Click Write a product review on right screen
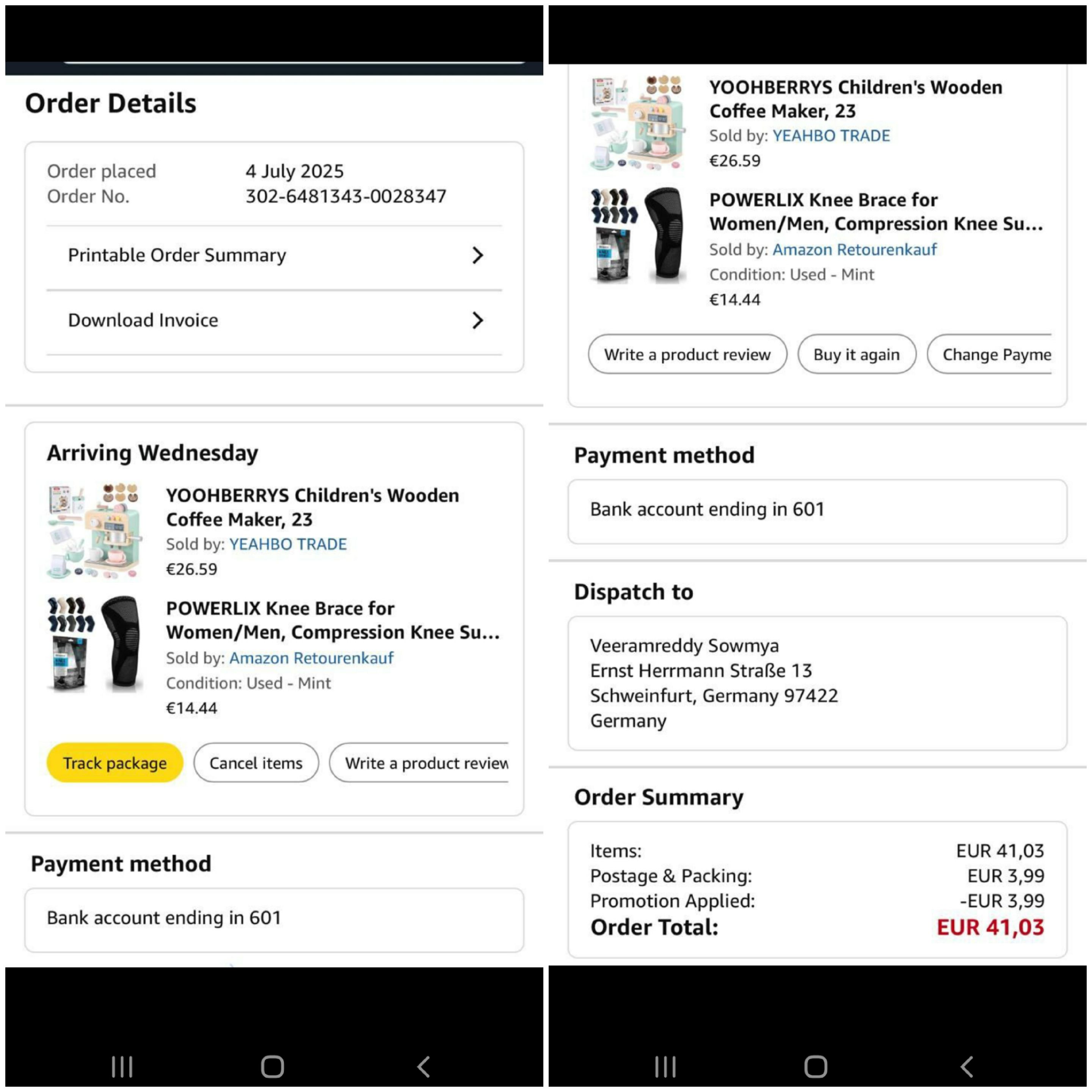The height and width of the screenshot is (1092, 1092). tap(687, 355)
